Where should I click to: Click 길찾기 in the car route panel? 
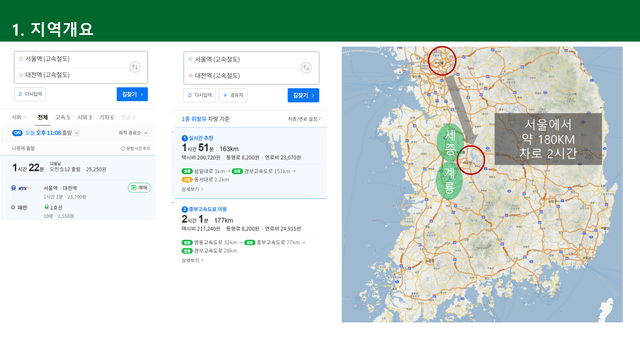tap(303, 95)
